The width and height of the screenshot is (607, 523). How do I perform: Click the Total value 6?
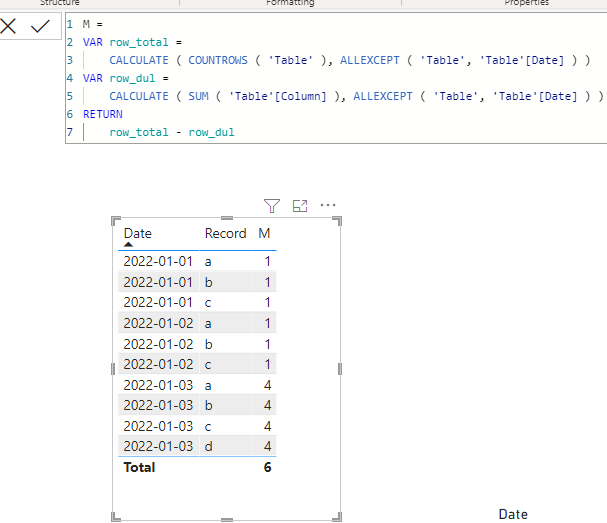267,467
